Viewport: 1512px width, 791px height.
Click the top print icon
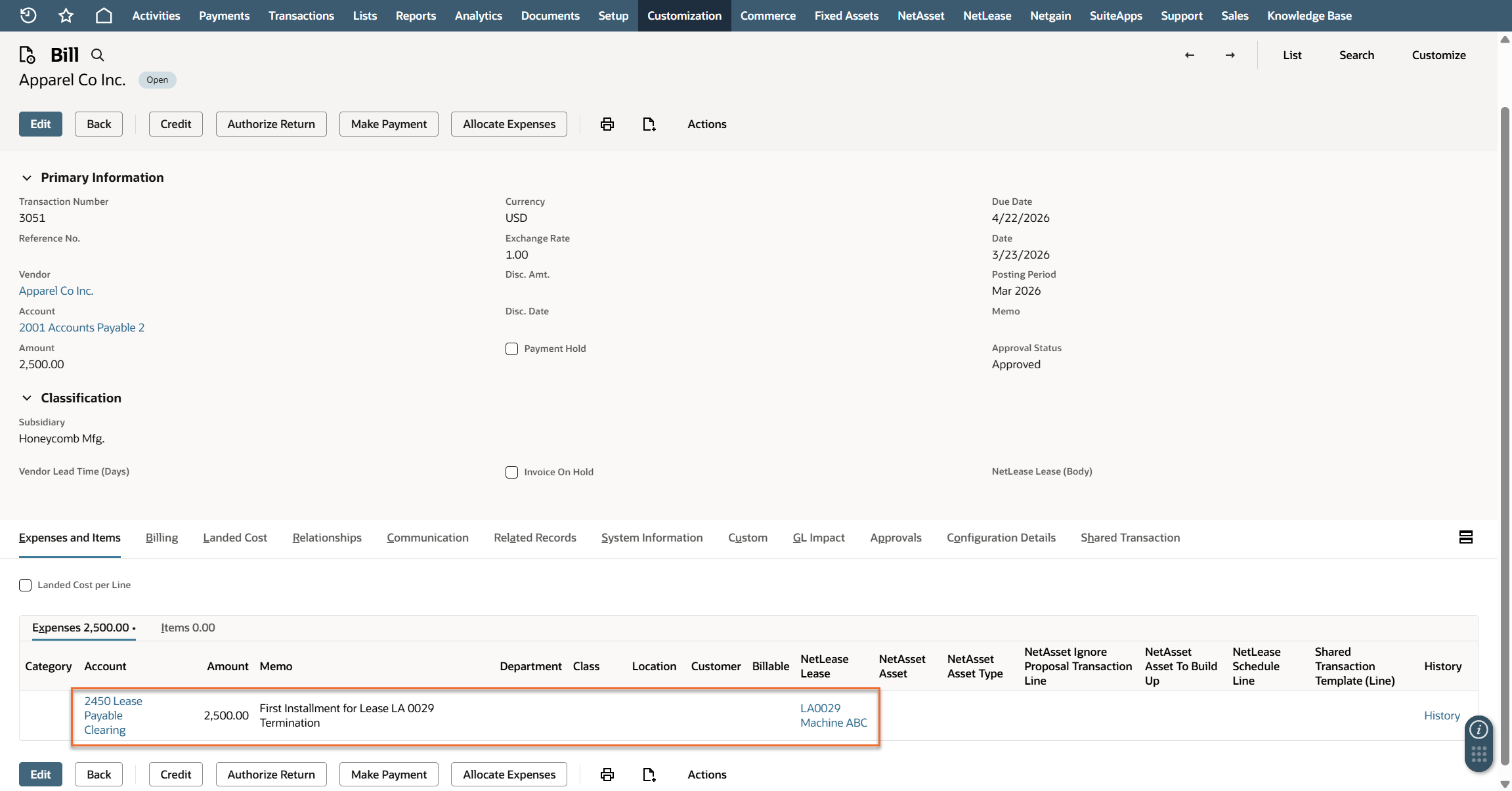(607, 124)
